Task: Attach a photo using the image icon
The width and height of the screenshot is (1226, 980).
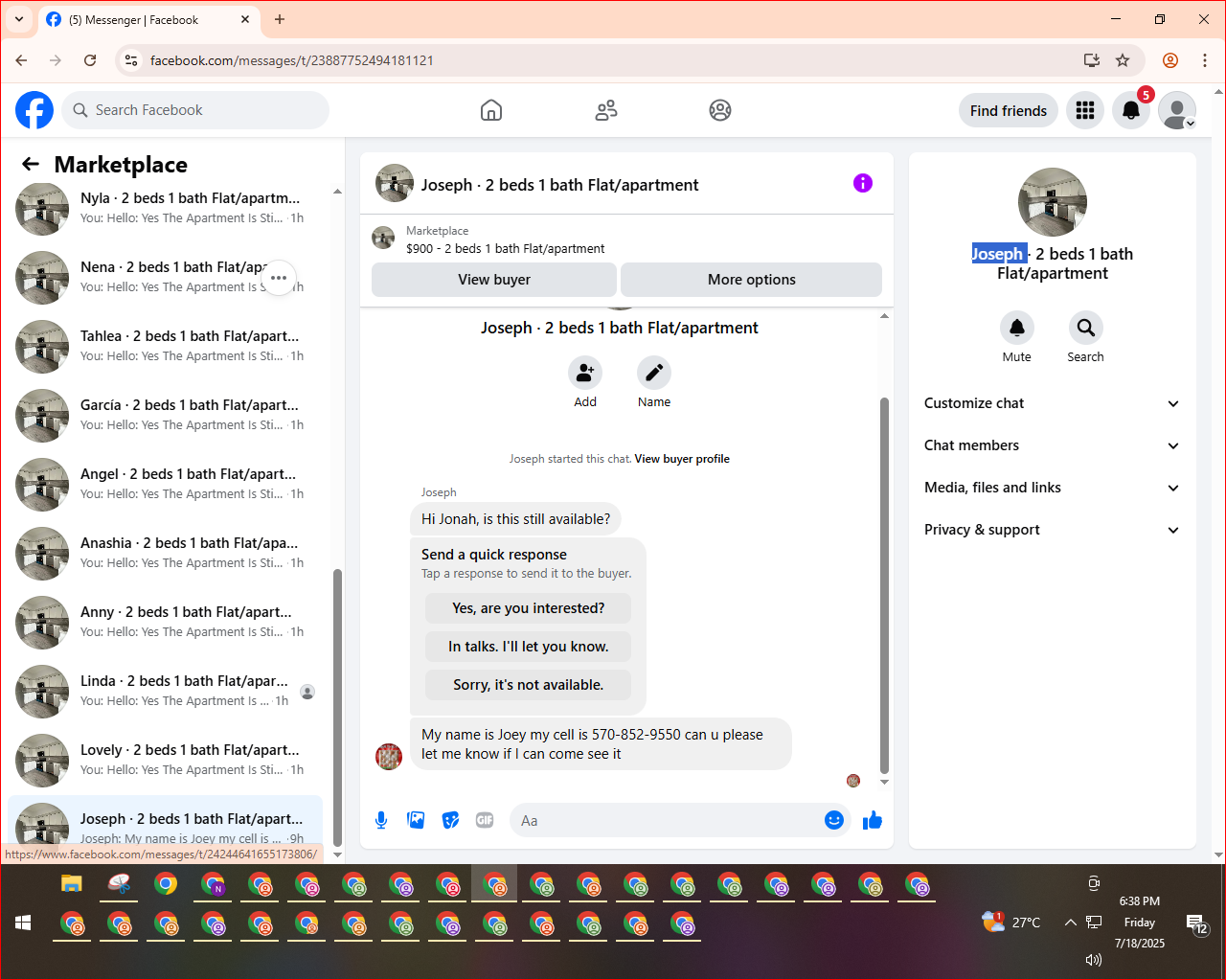Action: coord(416,820)
